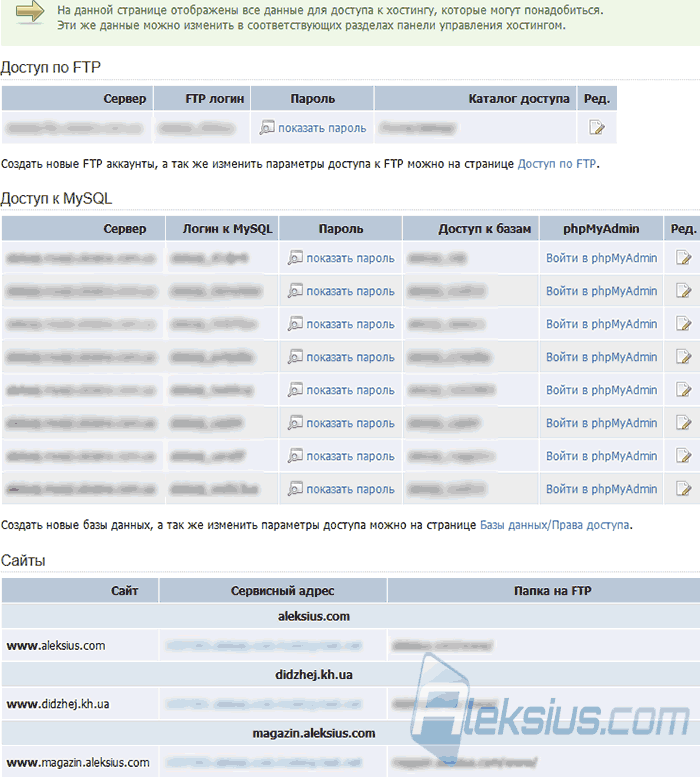Click the magnifier icon beside second MySQL password

[295, 291]
